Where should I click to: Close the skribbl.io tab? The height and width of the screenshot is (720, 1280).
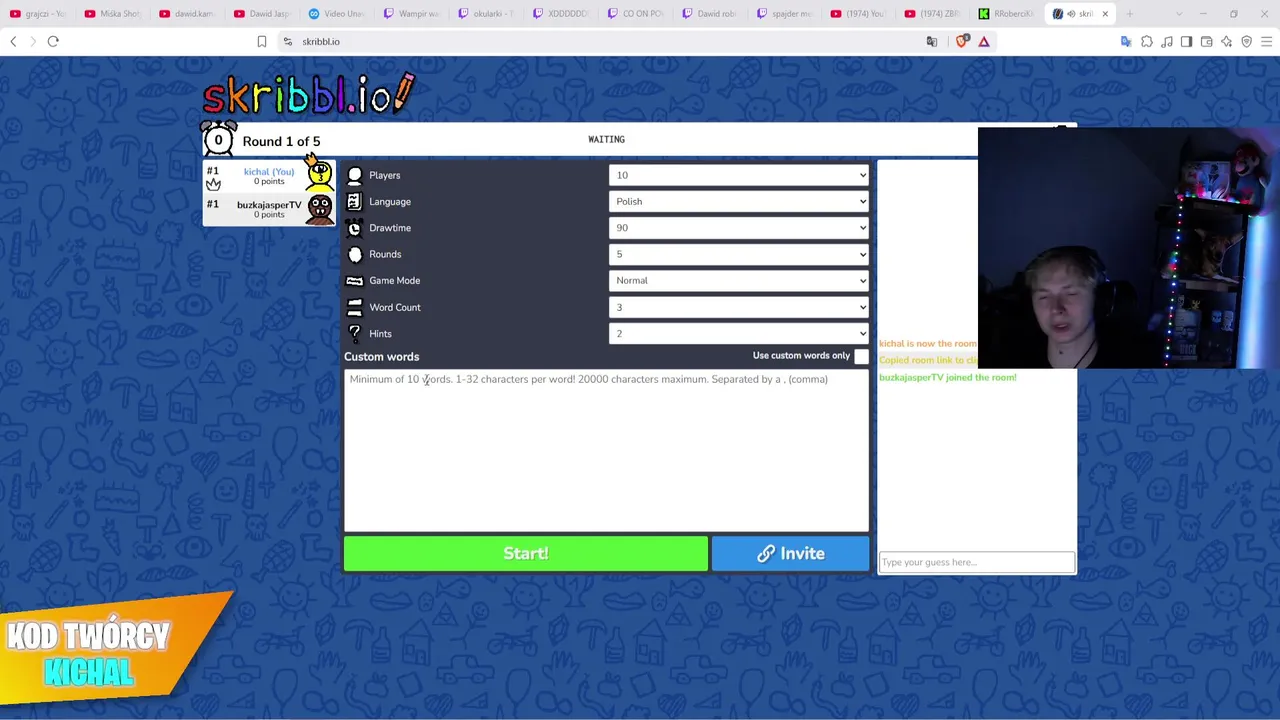tap(1105, 14)
